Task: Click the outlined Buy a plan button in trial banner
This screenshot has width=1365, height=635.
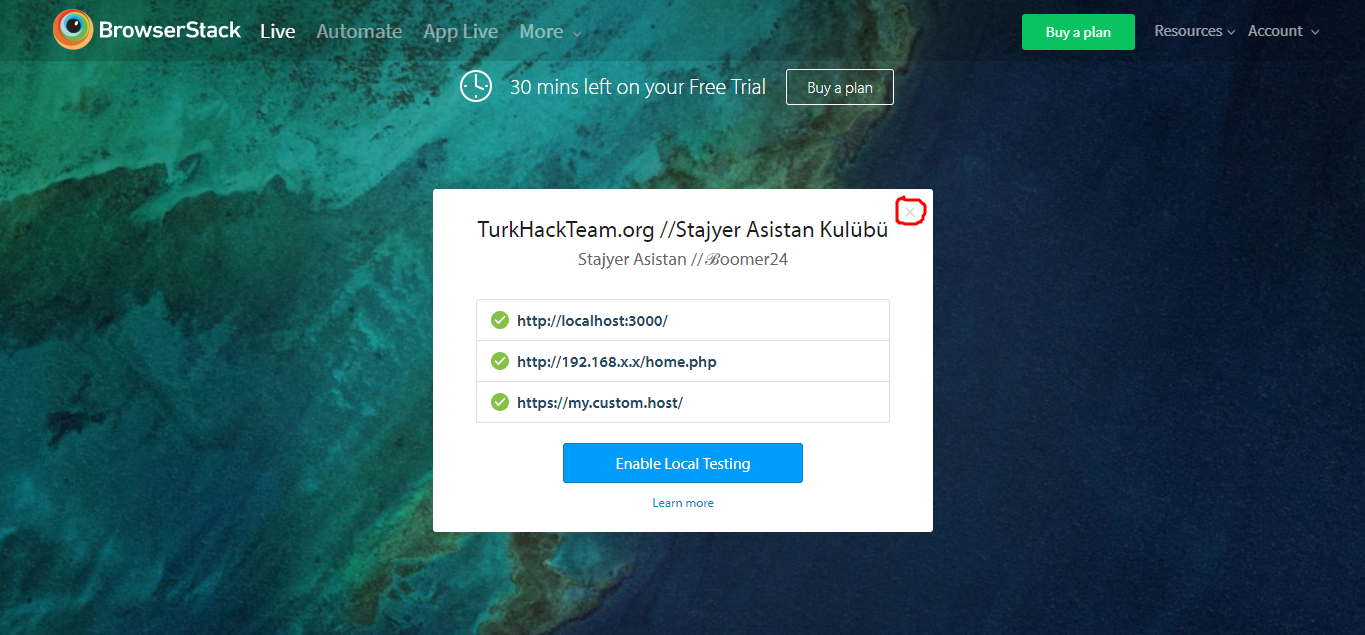Action: coord(839,87)
